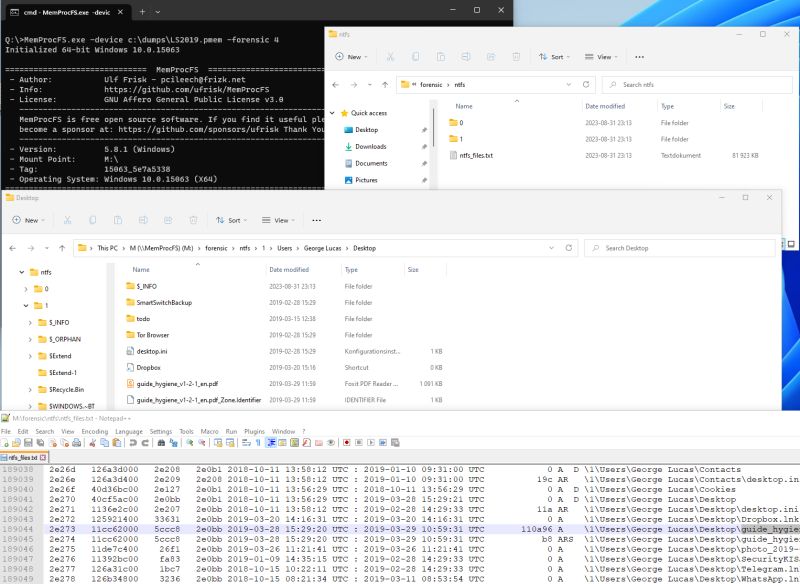
Task: Click the Zoom In icon in Notepad++
Action: (189, 448)
